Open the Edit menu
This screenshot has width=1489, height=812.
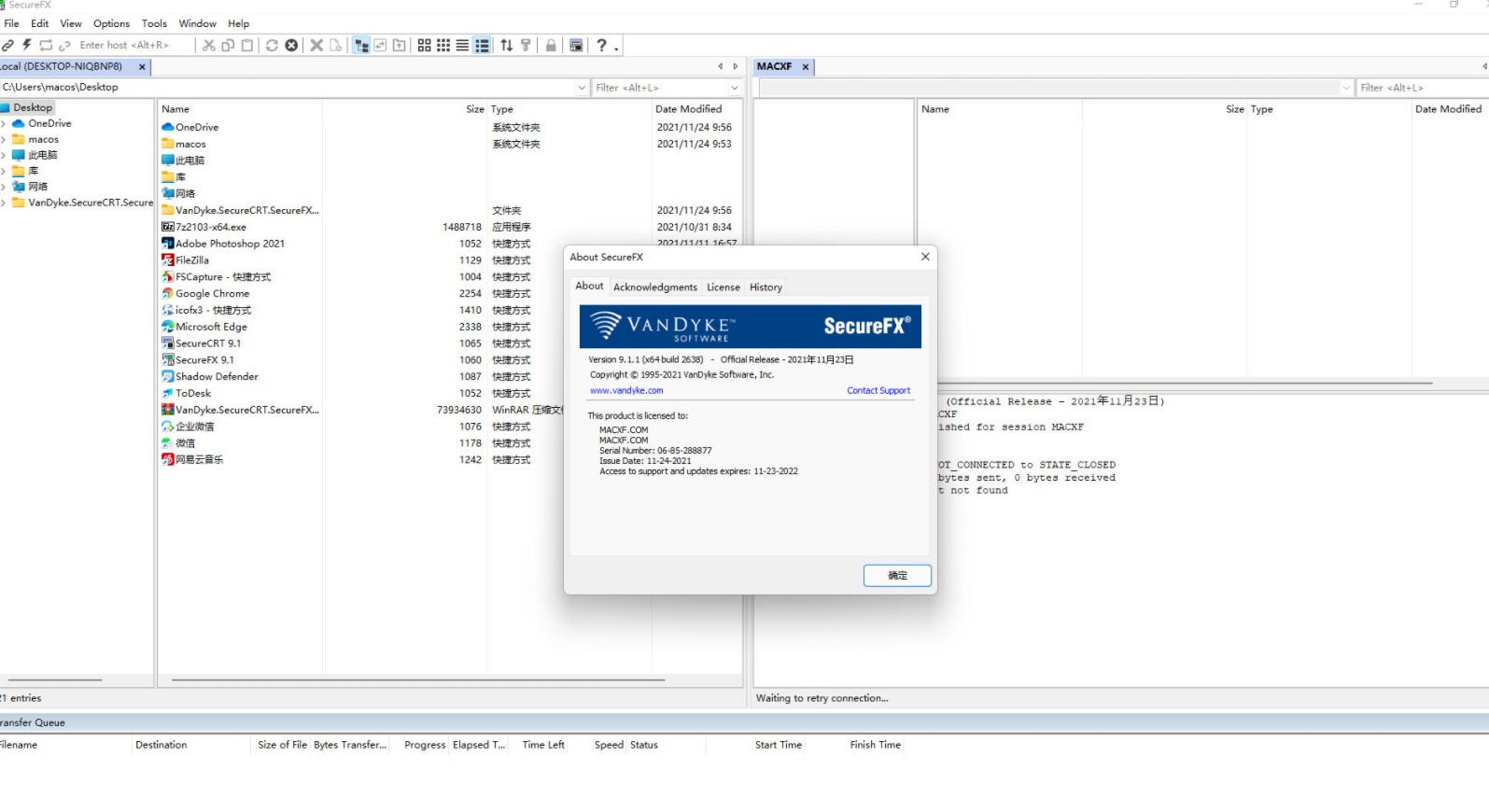click(x=40, y=23)
